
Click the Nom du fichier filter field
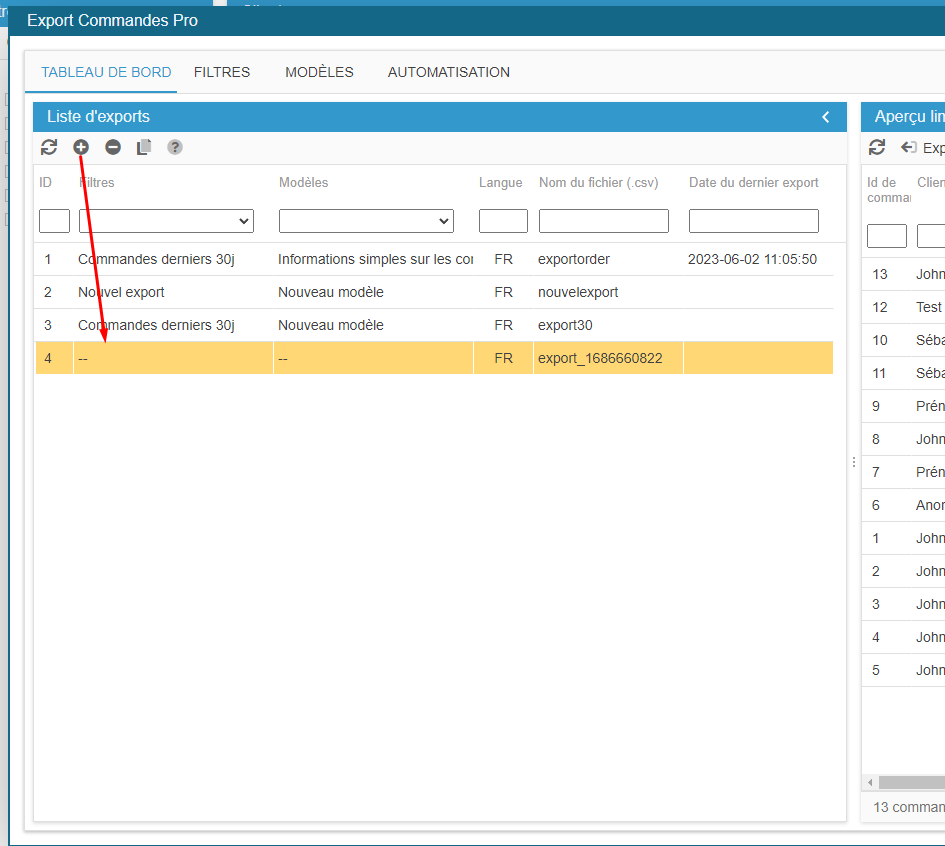pyautogui.click(x=603, y=221)
